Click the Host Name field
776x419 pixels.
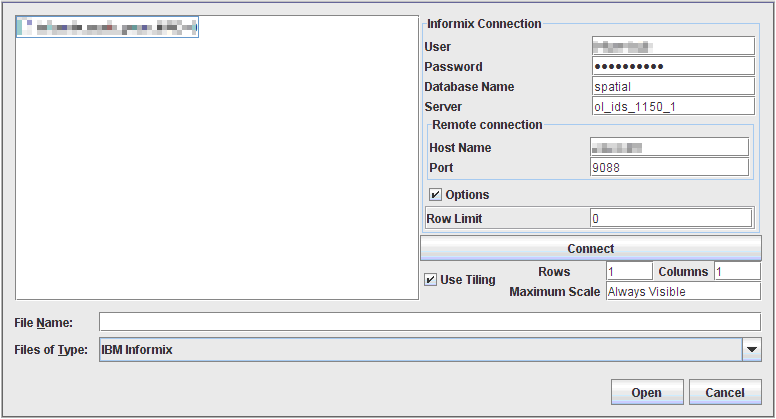pos(668,147)
